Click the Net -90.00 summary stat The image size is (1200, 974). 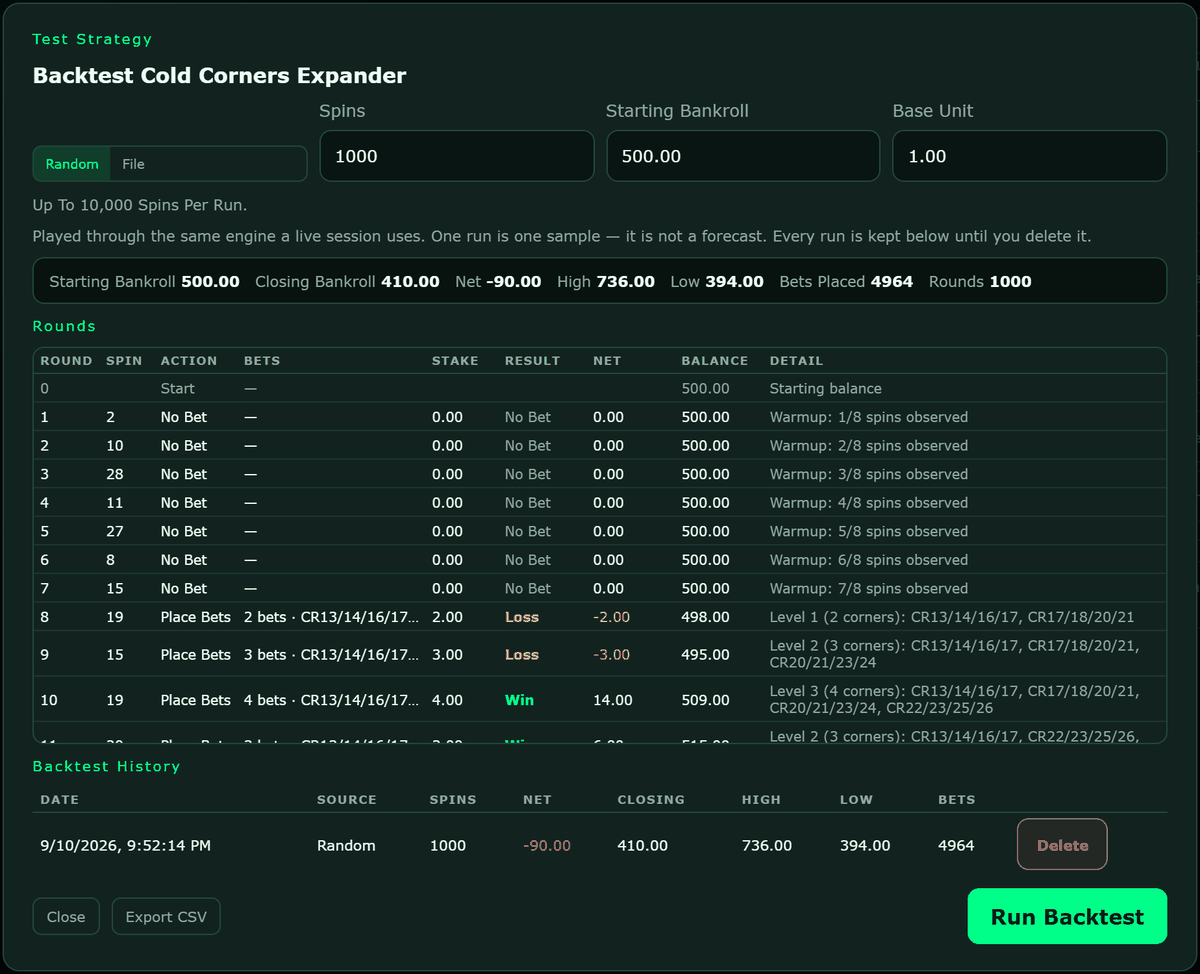click(498, 282)
